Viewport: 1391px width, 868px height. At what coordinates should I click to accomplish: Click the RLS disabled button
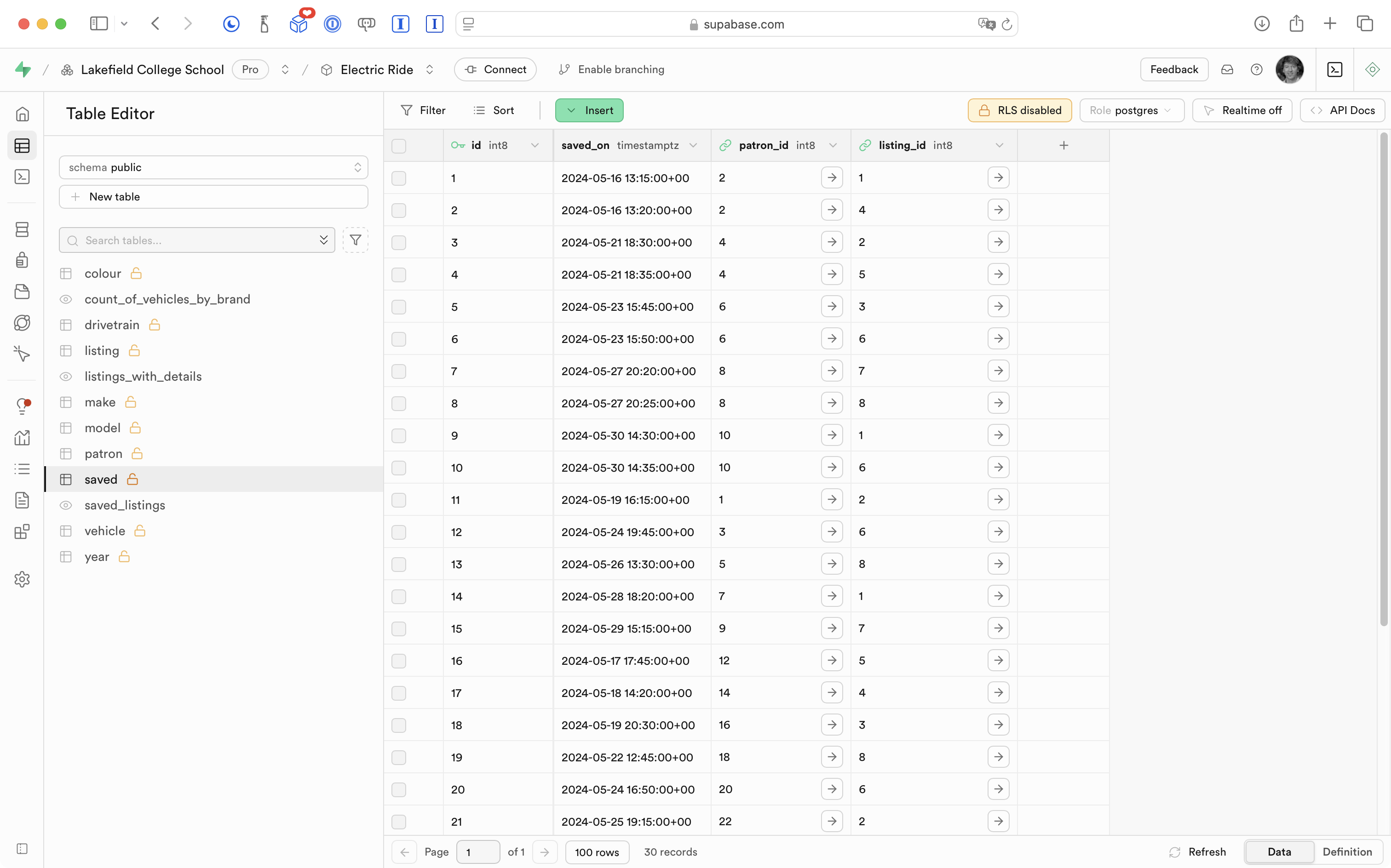point(1019,110)
